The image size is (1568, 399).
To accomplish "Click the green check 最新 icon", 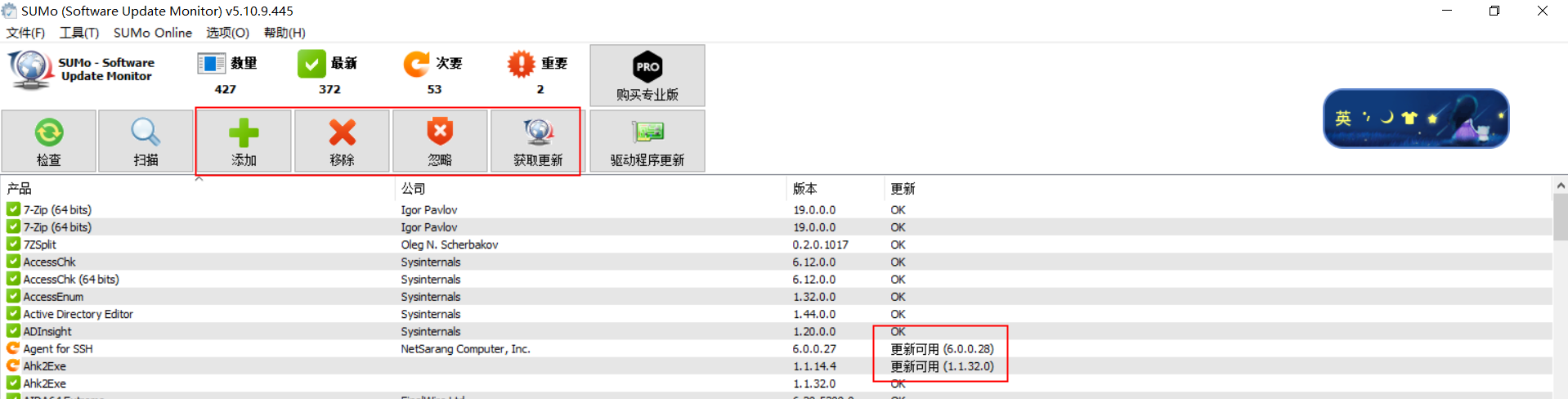I will pos(311,64).
